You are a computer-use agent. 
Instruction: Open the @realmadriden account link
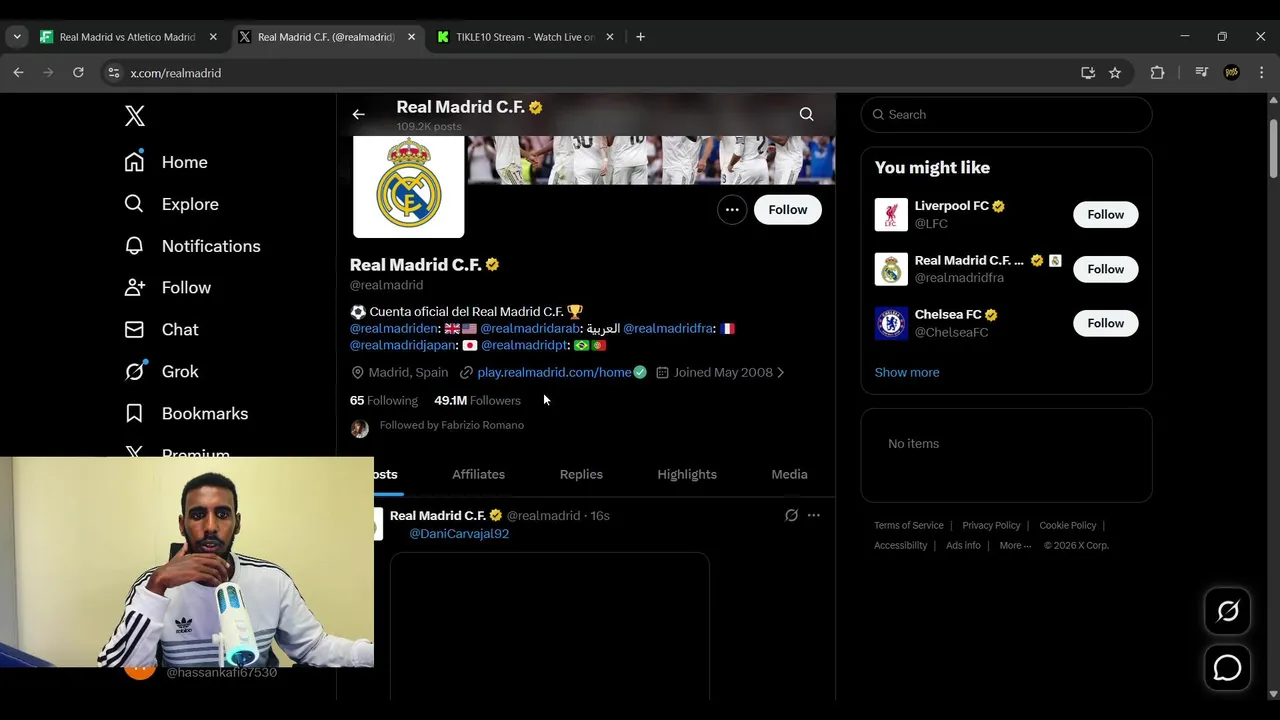coord(394,328)
